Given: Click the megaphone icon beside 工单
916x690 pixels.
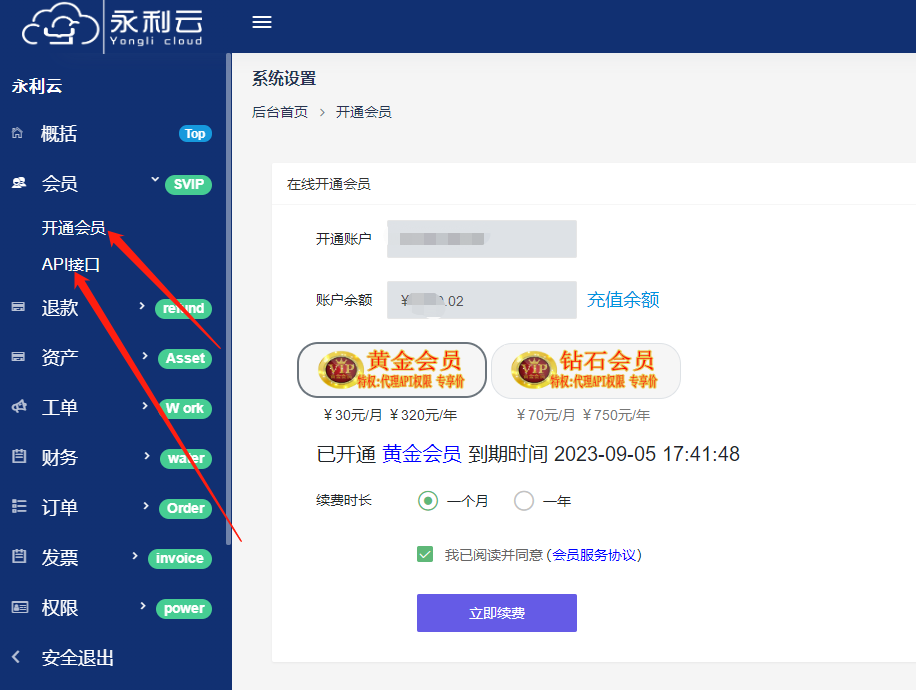Looking at the screenshot, I should tap(18, 407).
